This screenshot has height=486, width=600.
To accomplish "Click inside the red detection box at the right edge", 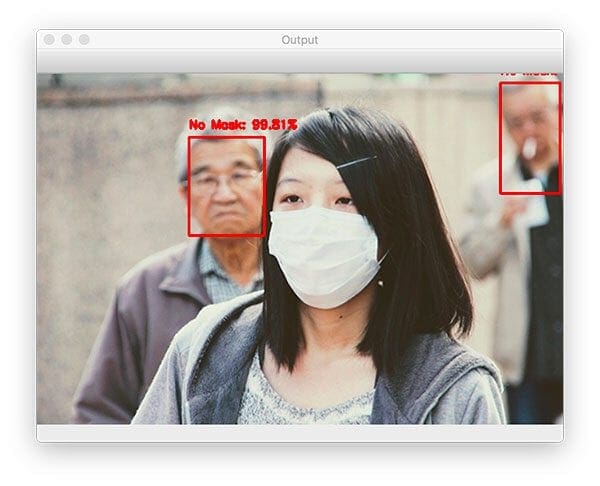I will pyautogui.click(x=530, y=140).
